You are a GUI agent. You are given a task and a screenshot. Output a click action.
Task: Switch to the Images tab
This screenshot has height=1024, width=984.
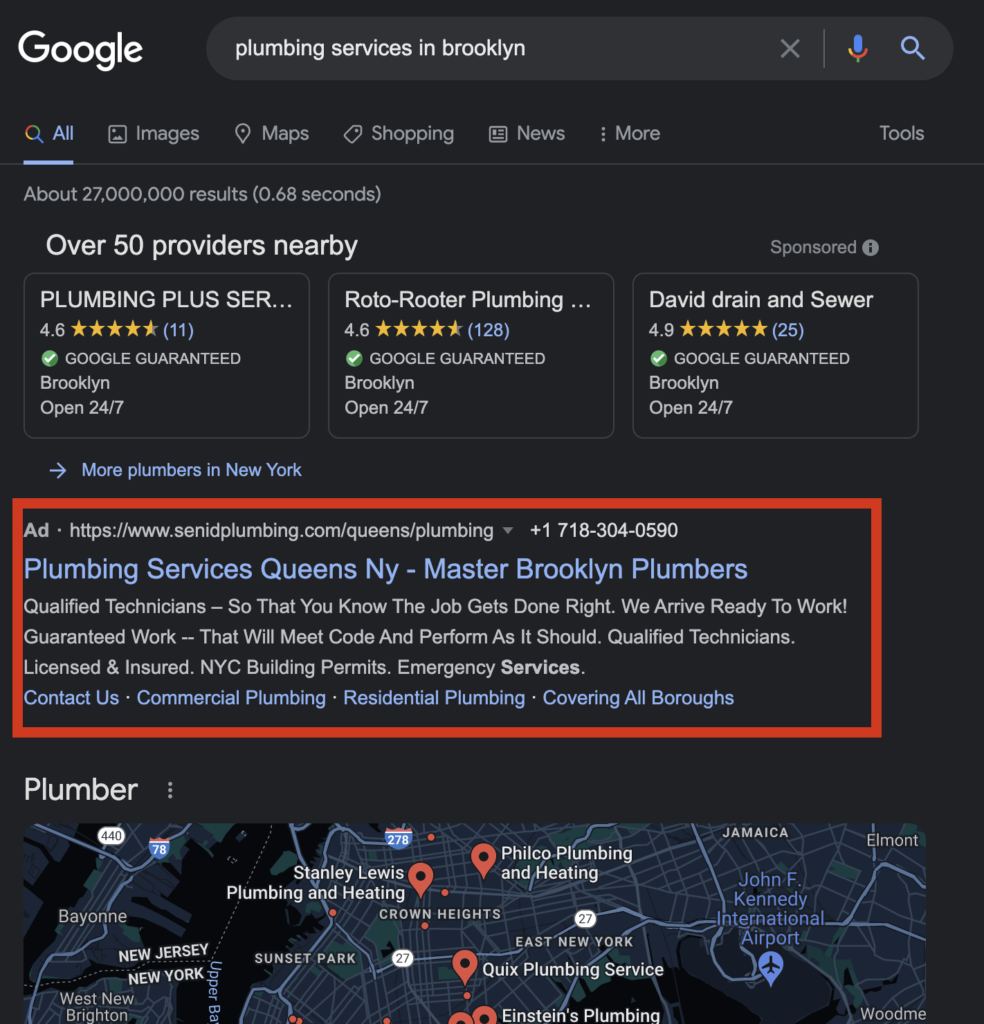point(153,134)
